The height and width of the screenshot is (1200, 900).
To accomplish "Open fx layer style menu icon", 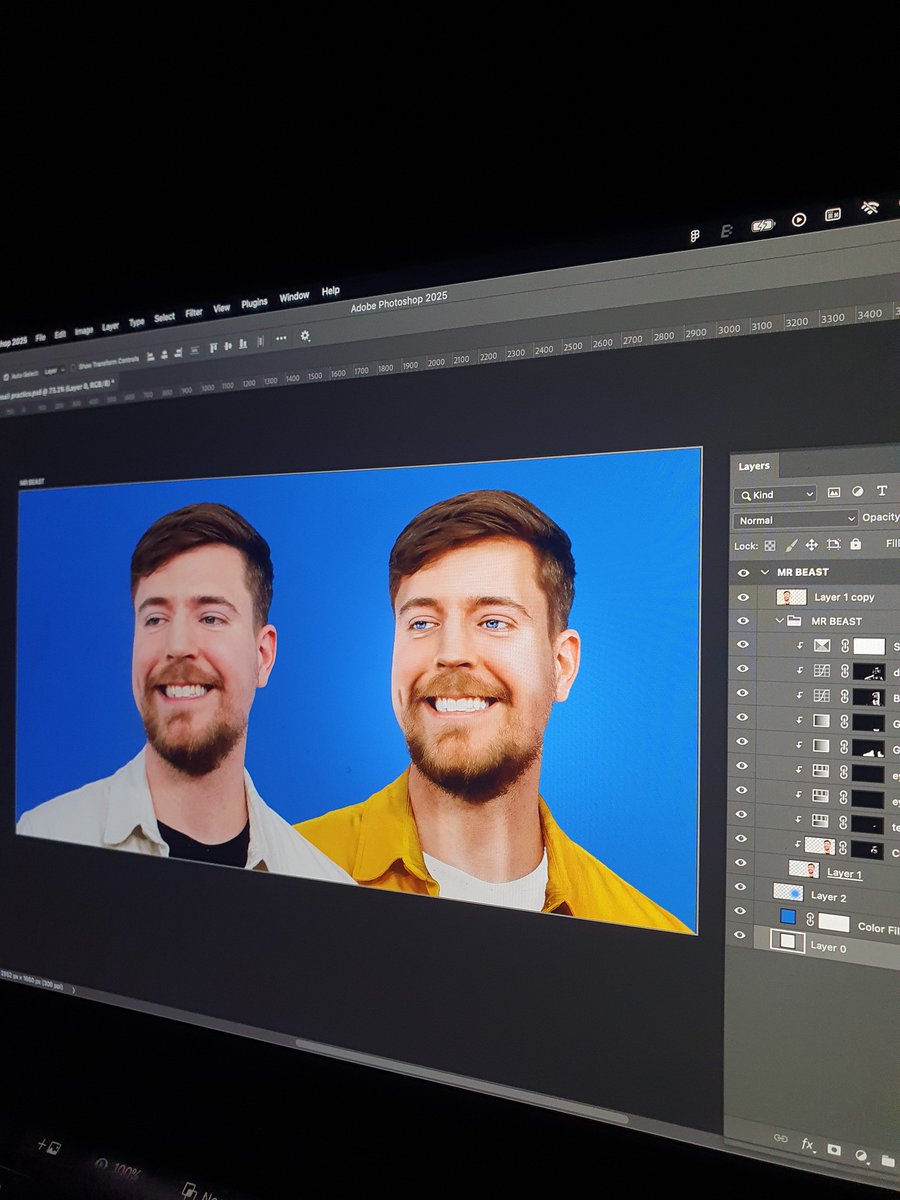I will tap(808, 1145).
